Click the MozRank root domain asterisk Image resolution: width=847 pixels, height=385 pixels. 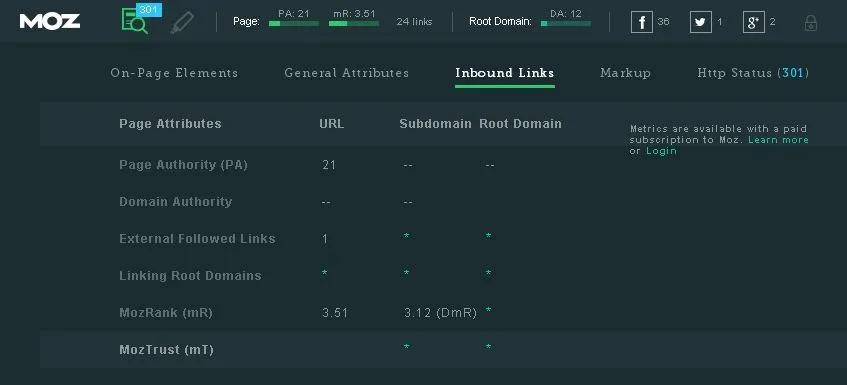coord(488,310)
